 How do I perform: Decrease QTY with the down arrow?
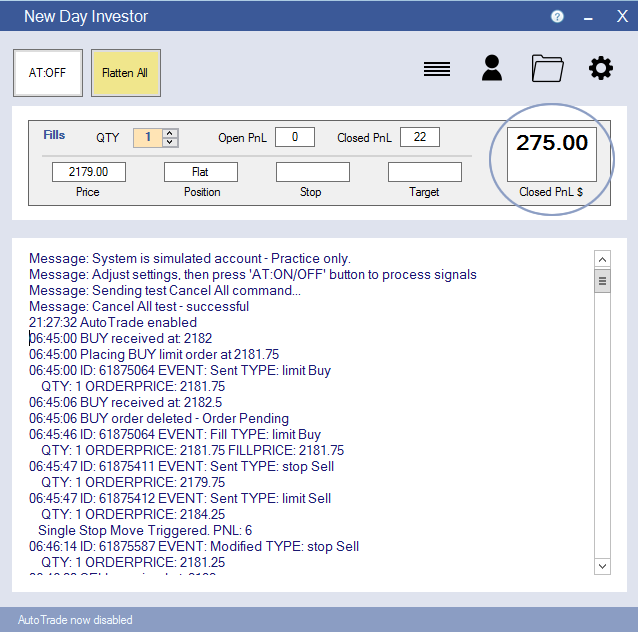[170, 142]
